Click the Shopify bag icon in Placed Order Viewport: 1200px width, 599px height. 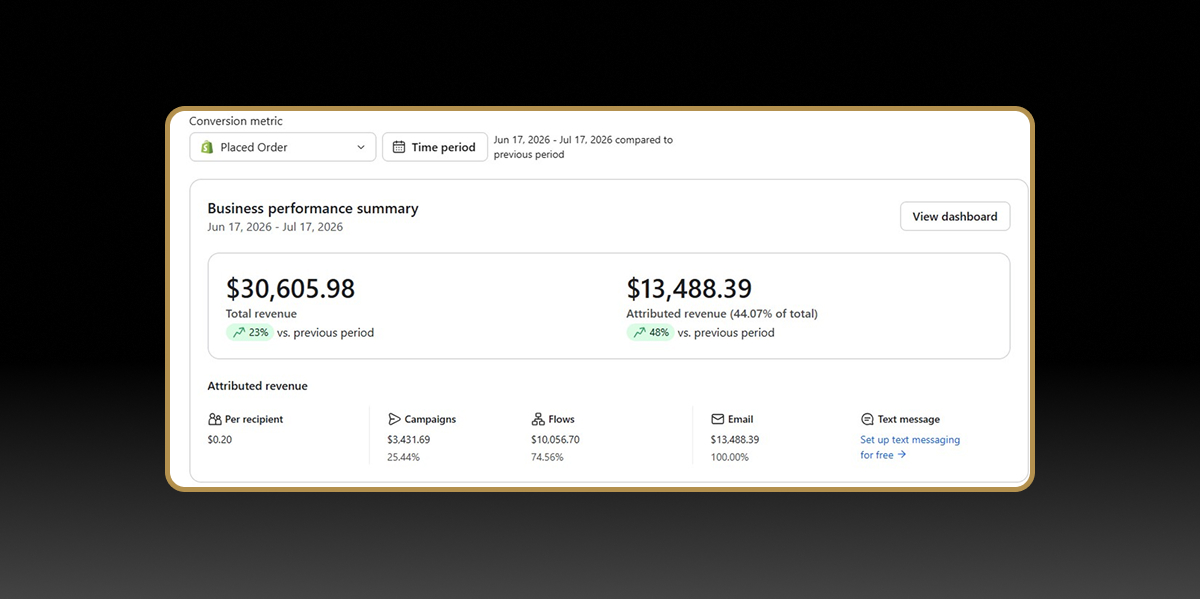click(x=207, y=147)
